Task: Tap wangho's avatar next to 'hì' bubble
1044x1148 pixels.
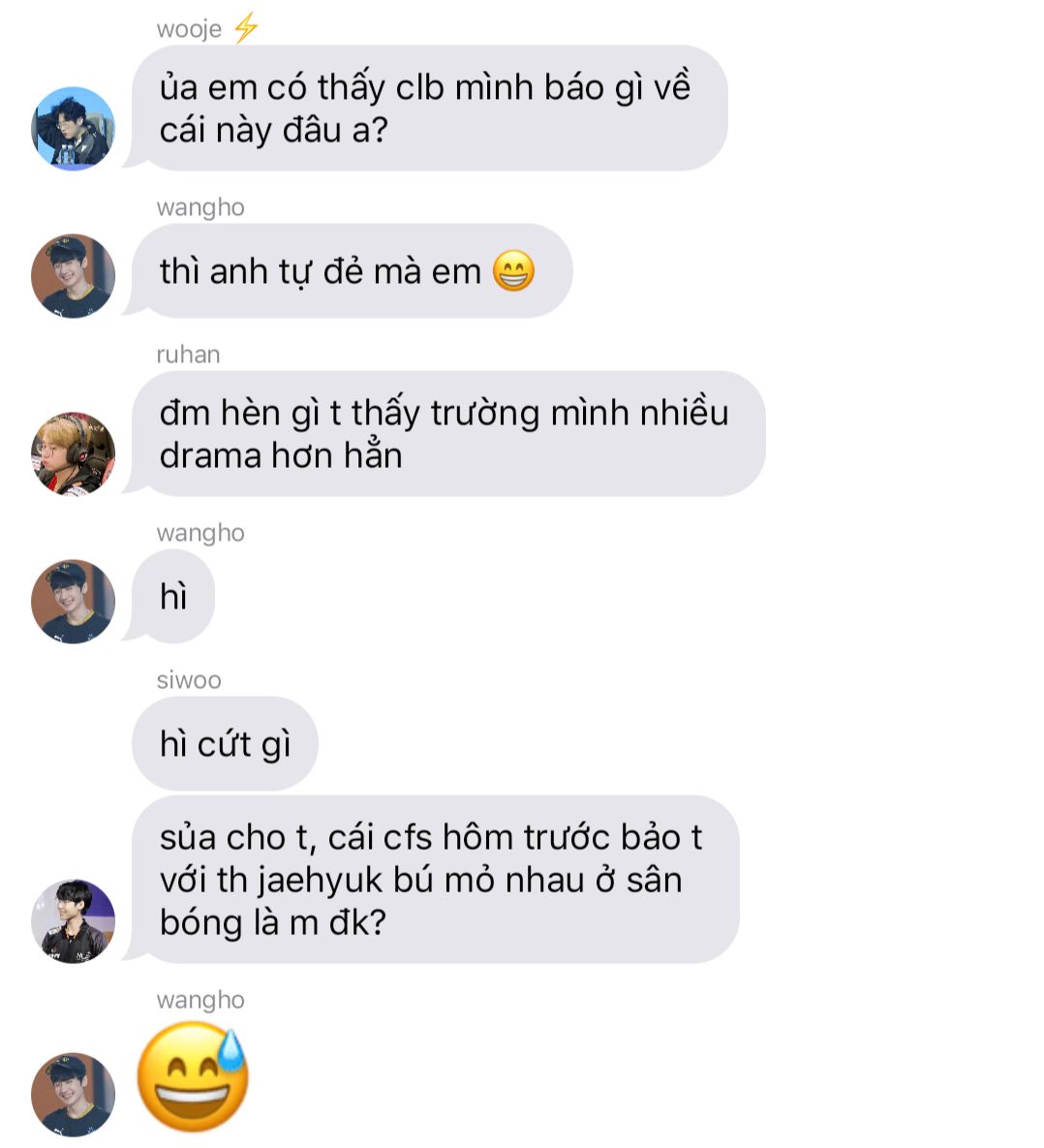Action: (x=74, y=602)
